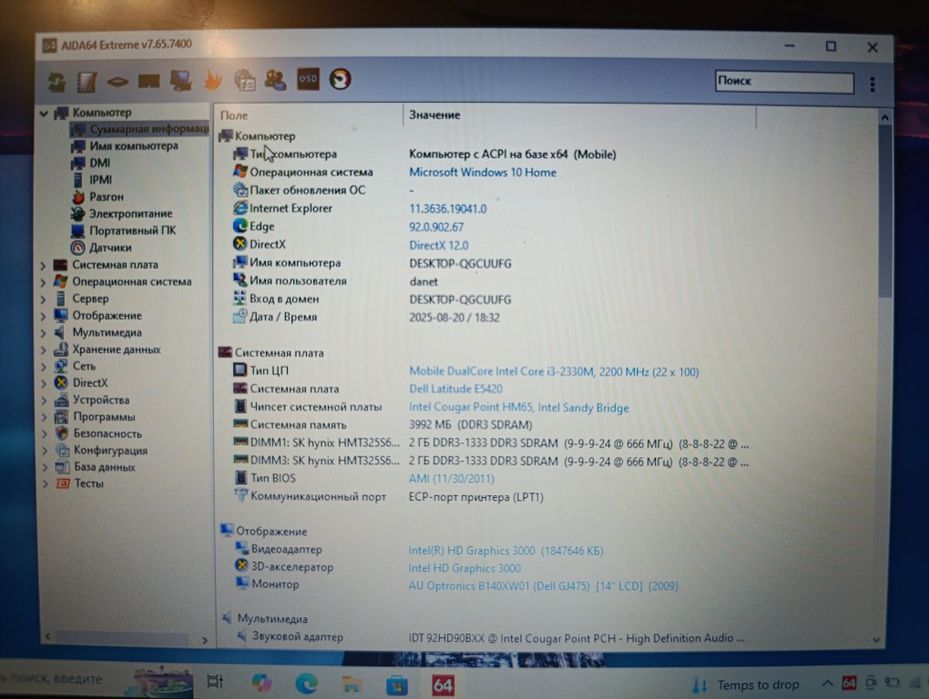This screenshot has width=929, height=699.
Task: Select Суммарная информация in the tree
Action: tap(139, 129)
